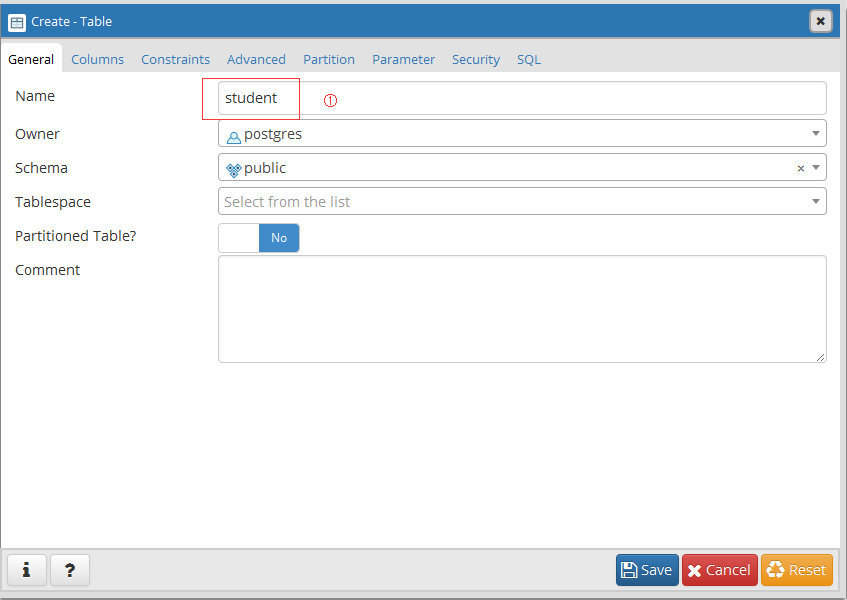Click the Comment label
Screen dimensions: 847x600
48,270
